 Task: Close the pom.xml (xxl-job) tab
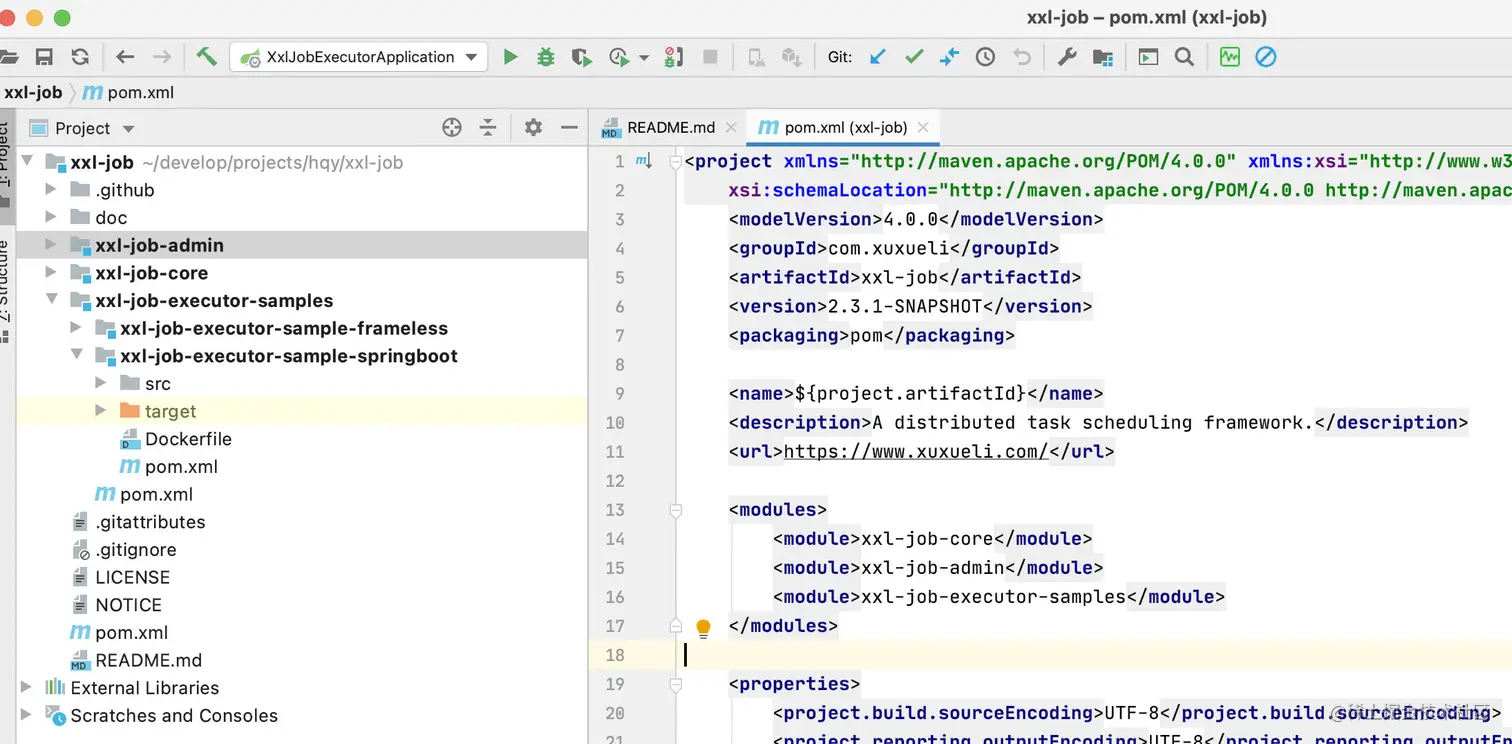[x=922, y=127]
